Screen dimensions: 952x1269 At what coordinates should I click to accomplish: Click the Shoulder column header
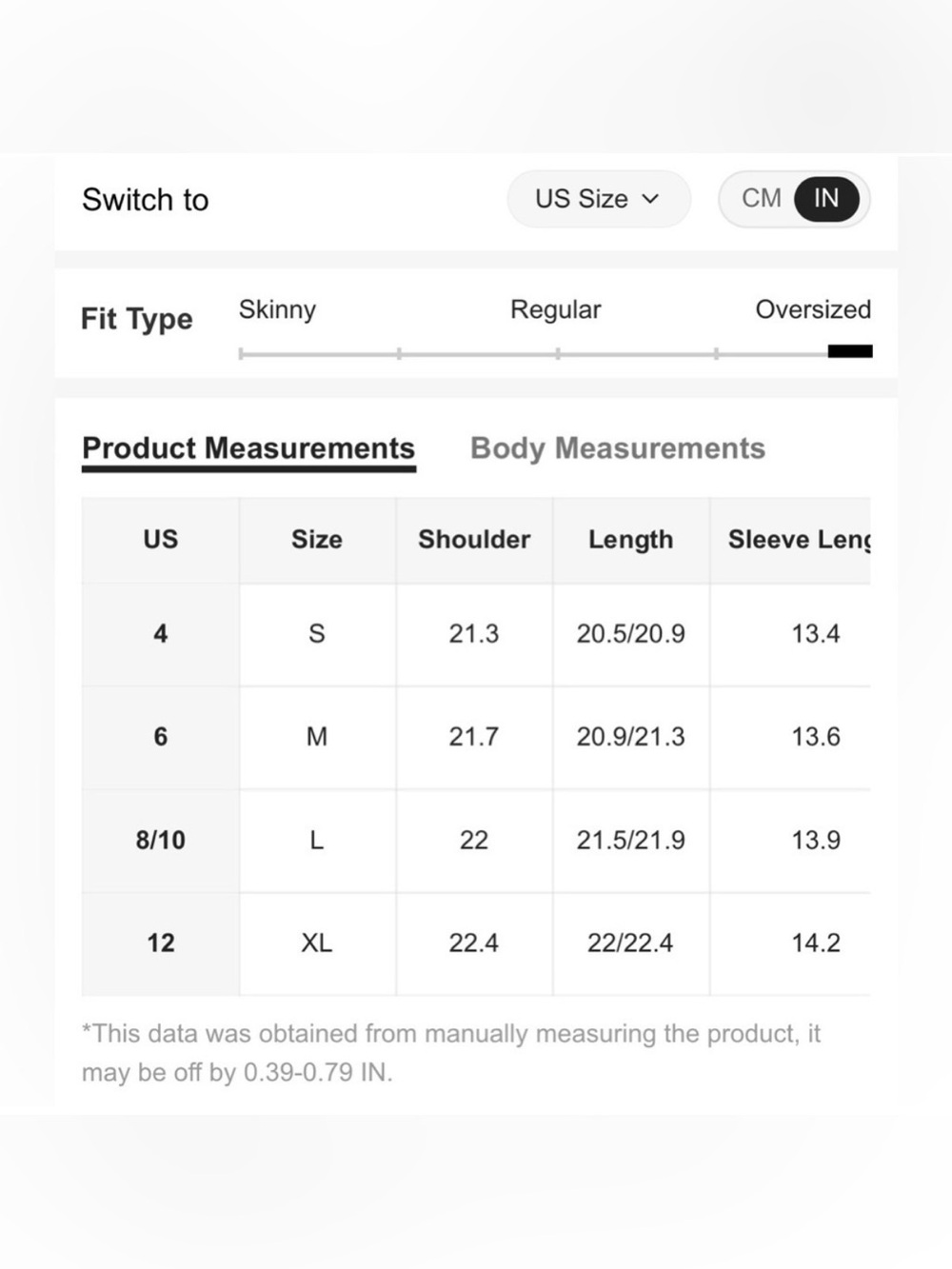coord(474,540)
